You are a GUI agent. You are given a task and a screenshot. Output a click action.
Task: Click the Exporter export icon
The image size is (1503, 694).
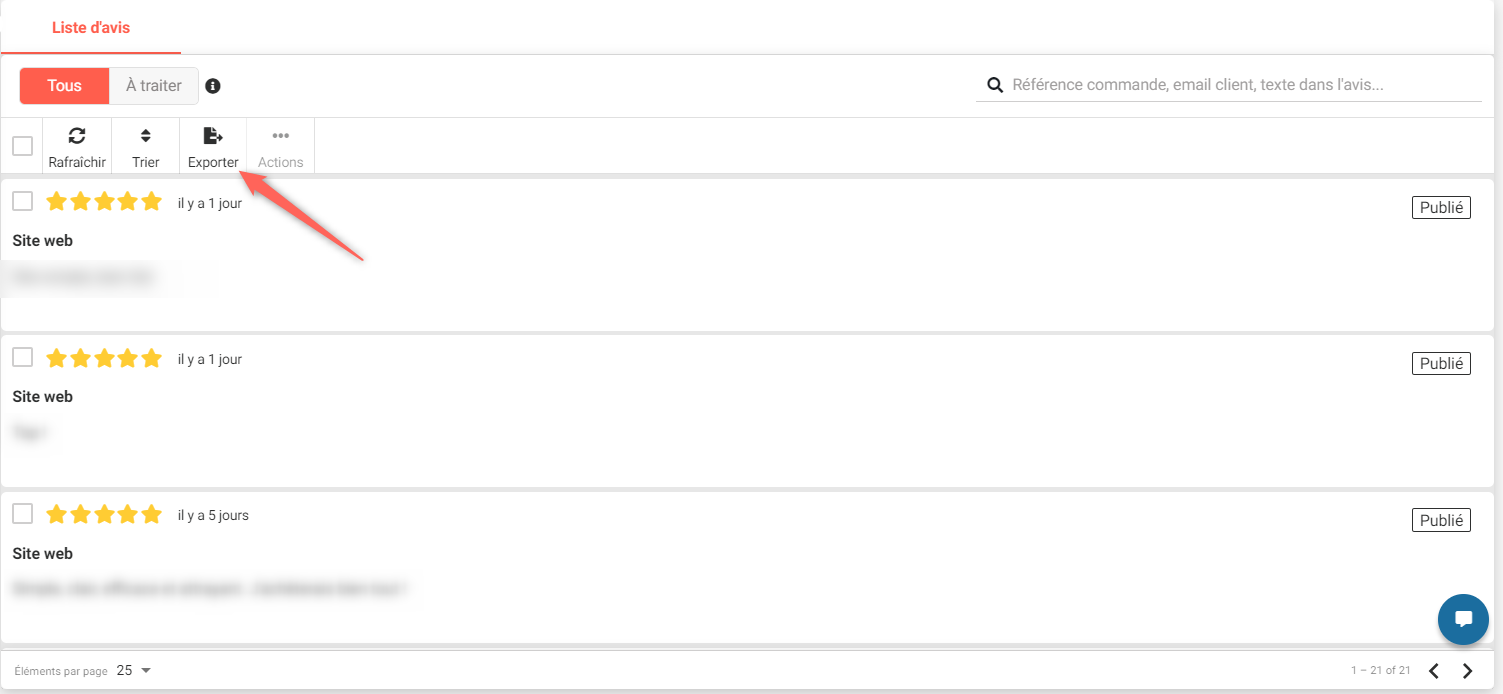tap(213, 136)
